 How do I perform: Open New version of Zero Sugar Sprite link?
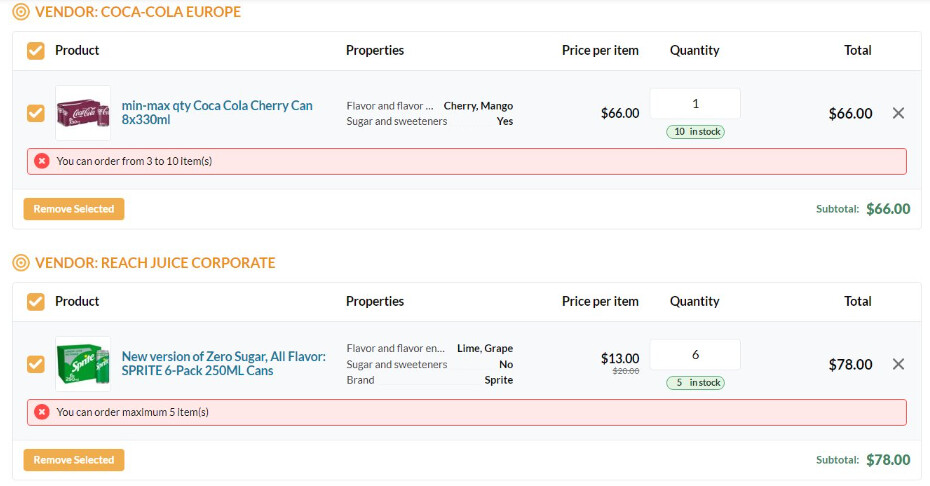tap(224, 363)
